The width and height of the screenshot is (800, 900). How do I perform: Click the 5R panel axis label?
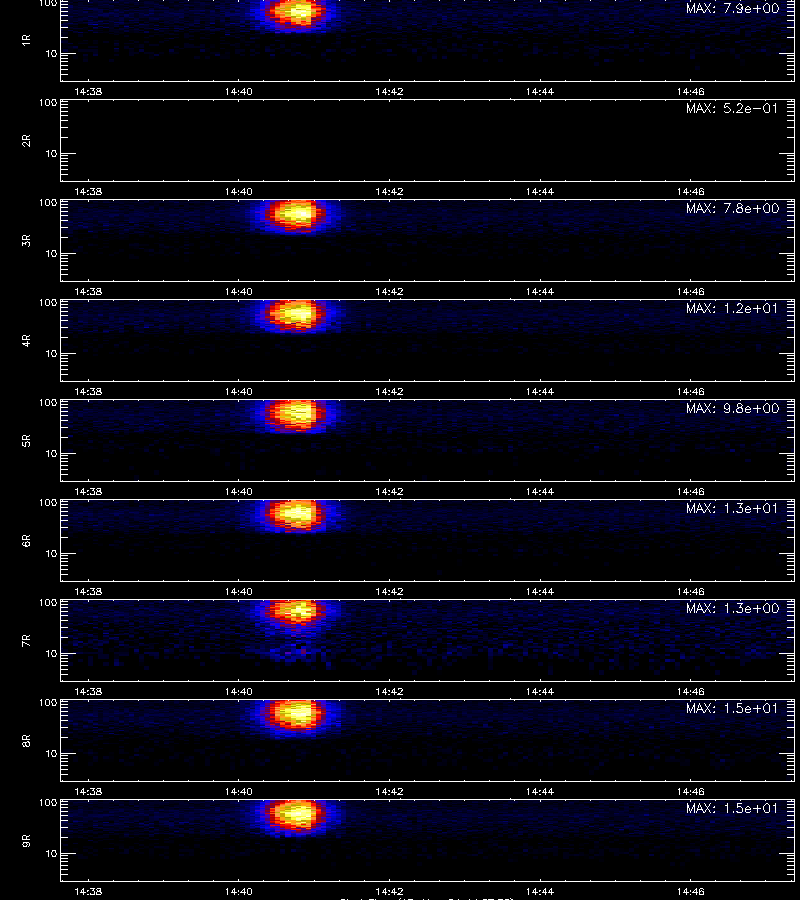tap(26, 440)
